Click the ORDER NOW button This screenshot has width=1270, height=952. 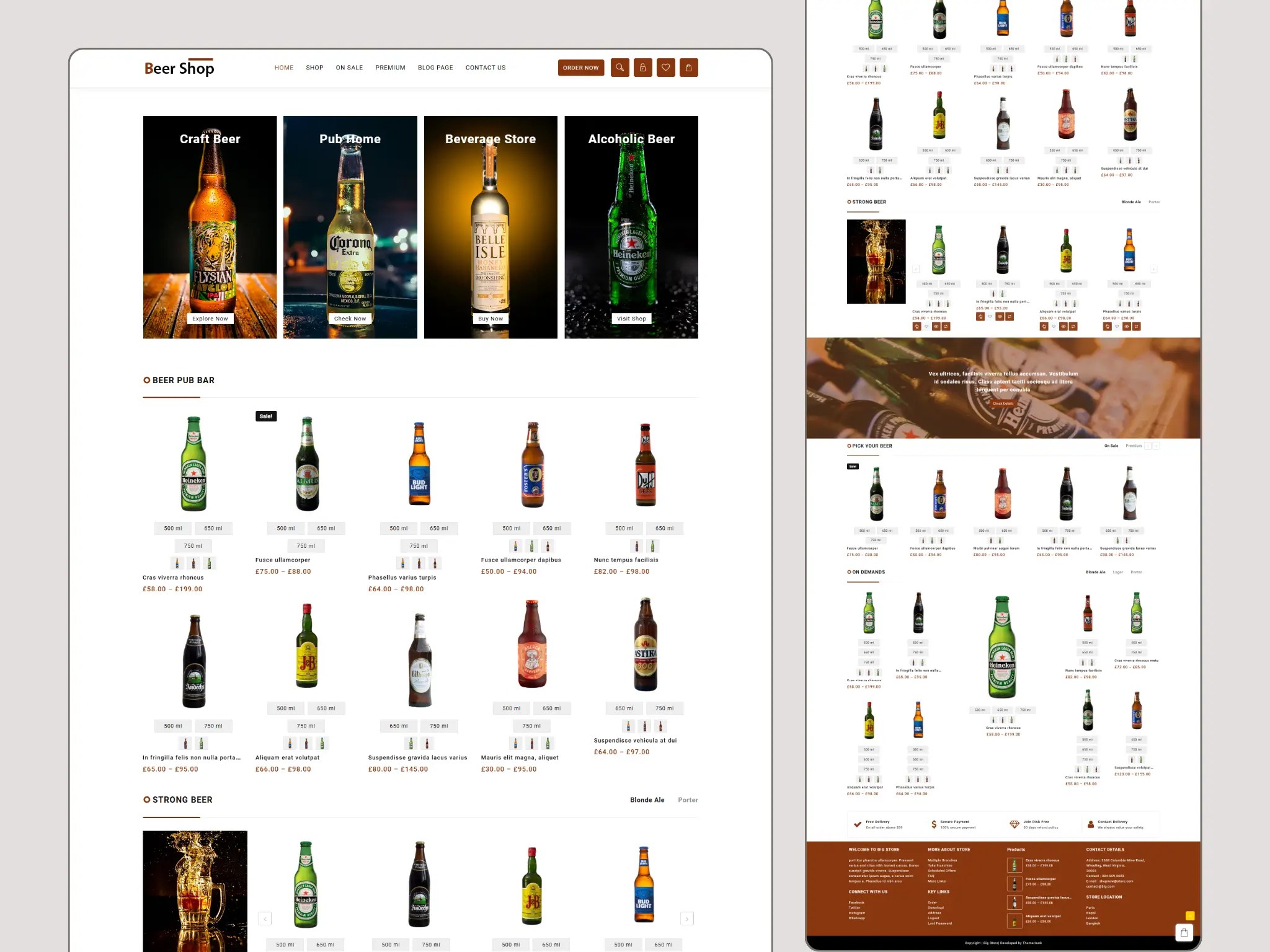tap(581, 68)
